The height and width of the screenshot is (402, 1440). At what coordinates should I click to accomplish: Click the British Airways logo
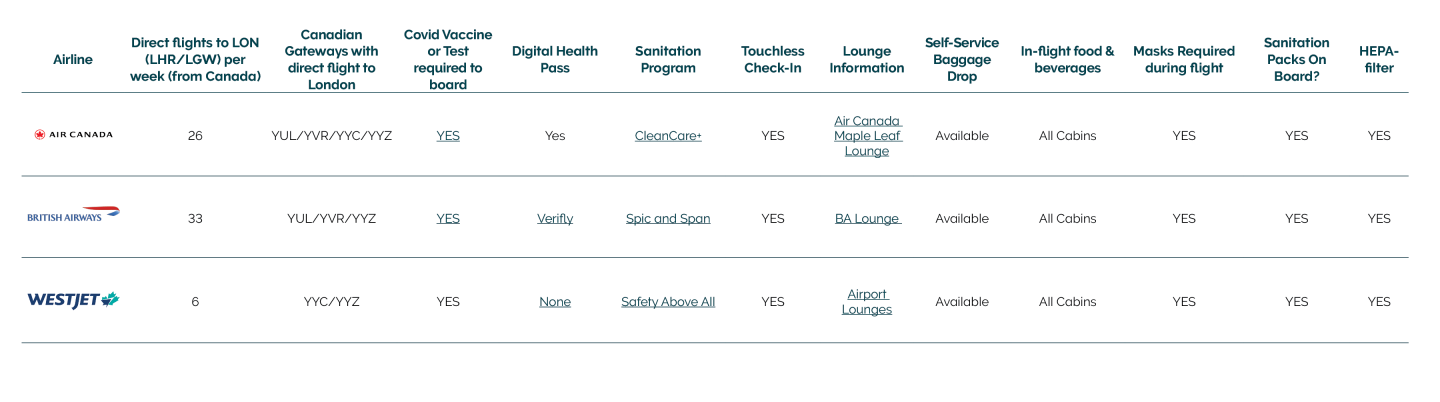pyautogui.click(x=73, y=215)
